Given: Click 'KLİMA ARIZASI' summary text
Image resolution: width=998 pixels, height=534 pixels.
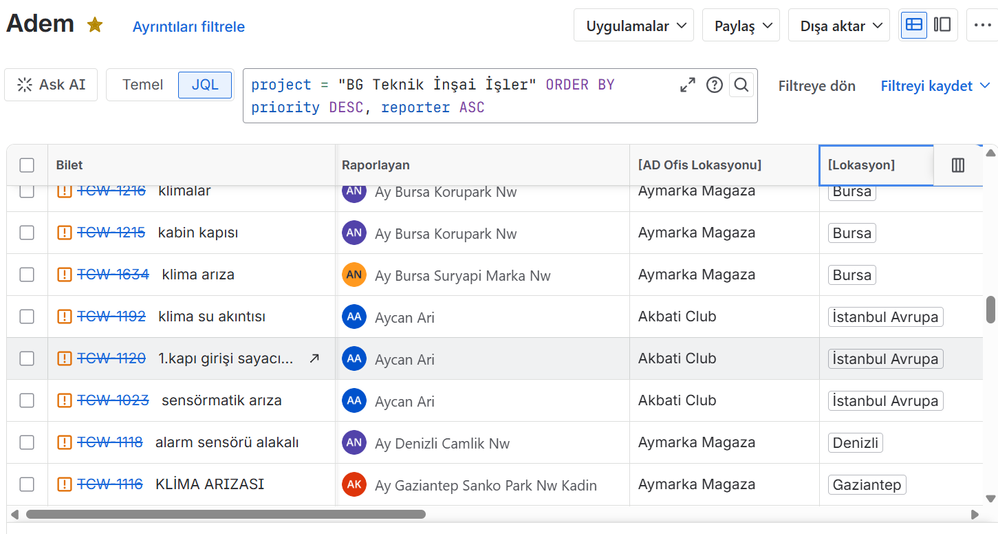Looking at the screenshot, I should 209,484.
